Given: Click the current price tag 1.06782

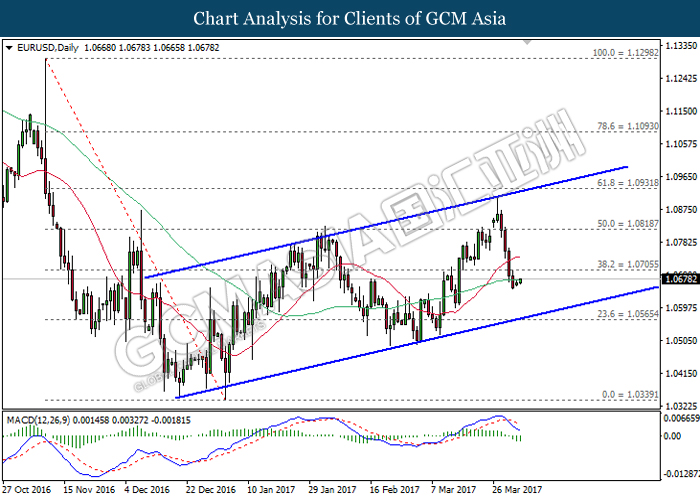Looking at the screenshot, I should click(x=680, y=279).
